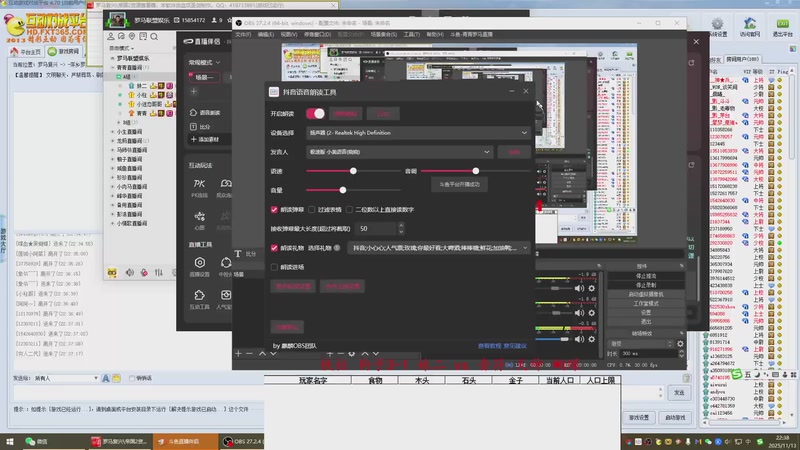Click 停止推流 in OBS controls
This screenshot has height=450, width=800.
click(x=646, y=276)
